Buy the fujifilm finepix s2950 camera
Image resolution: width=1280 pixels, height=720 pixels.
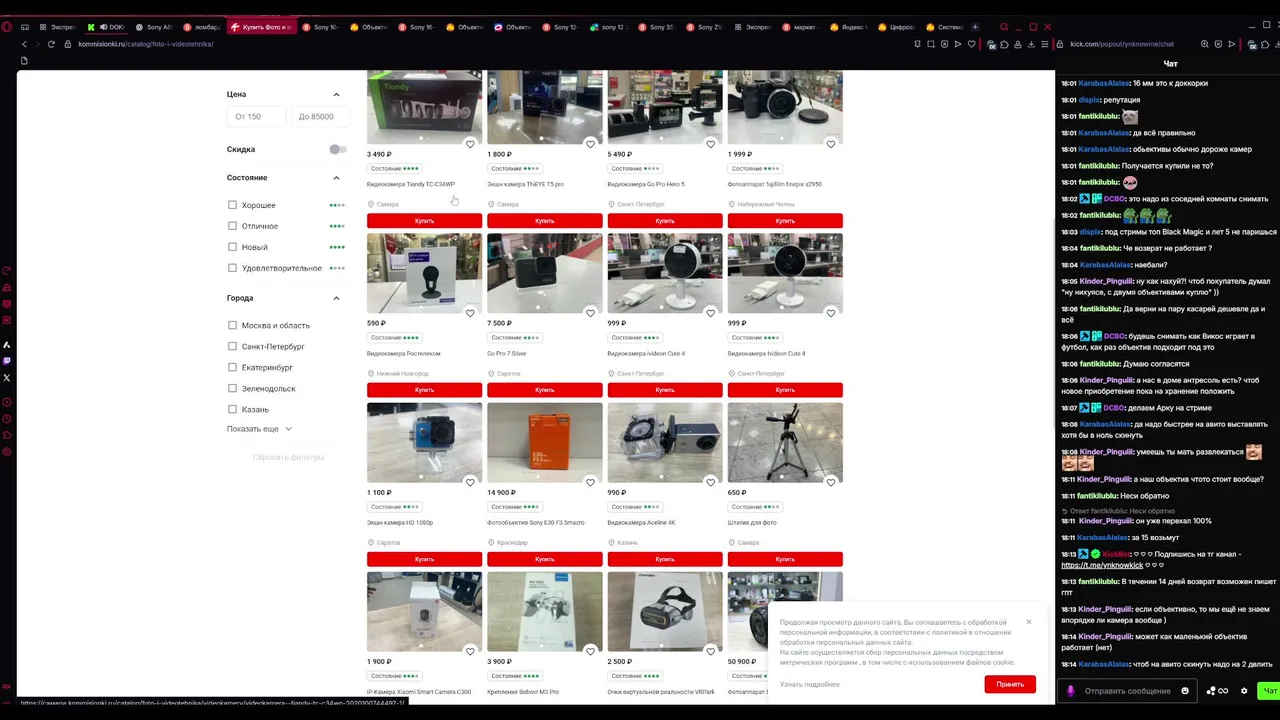[785, 221]
